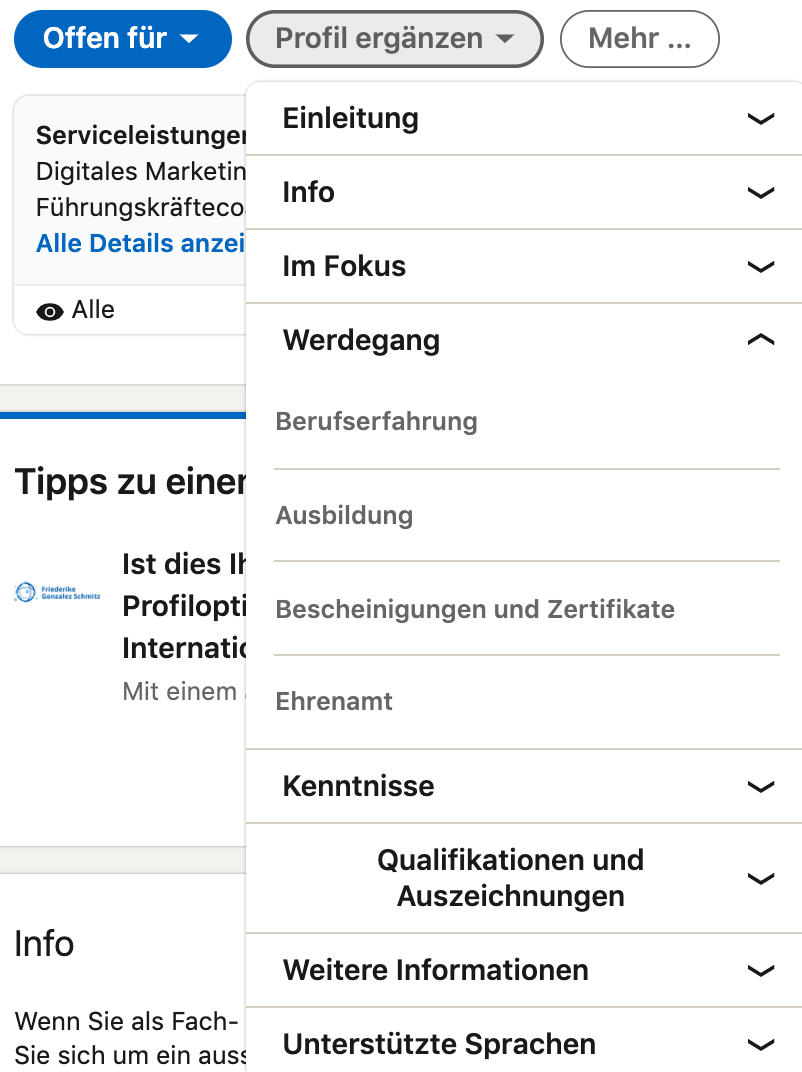
Task: Select Ausbildung from the menu
Action: point(344,515)
